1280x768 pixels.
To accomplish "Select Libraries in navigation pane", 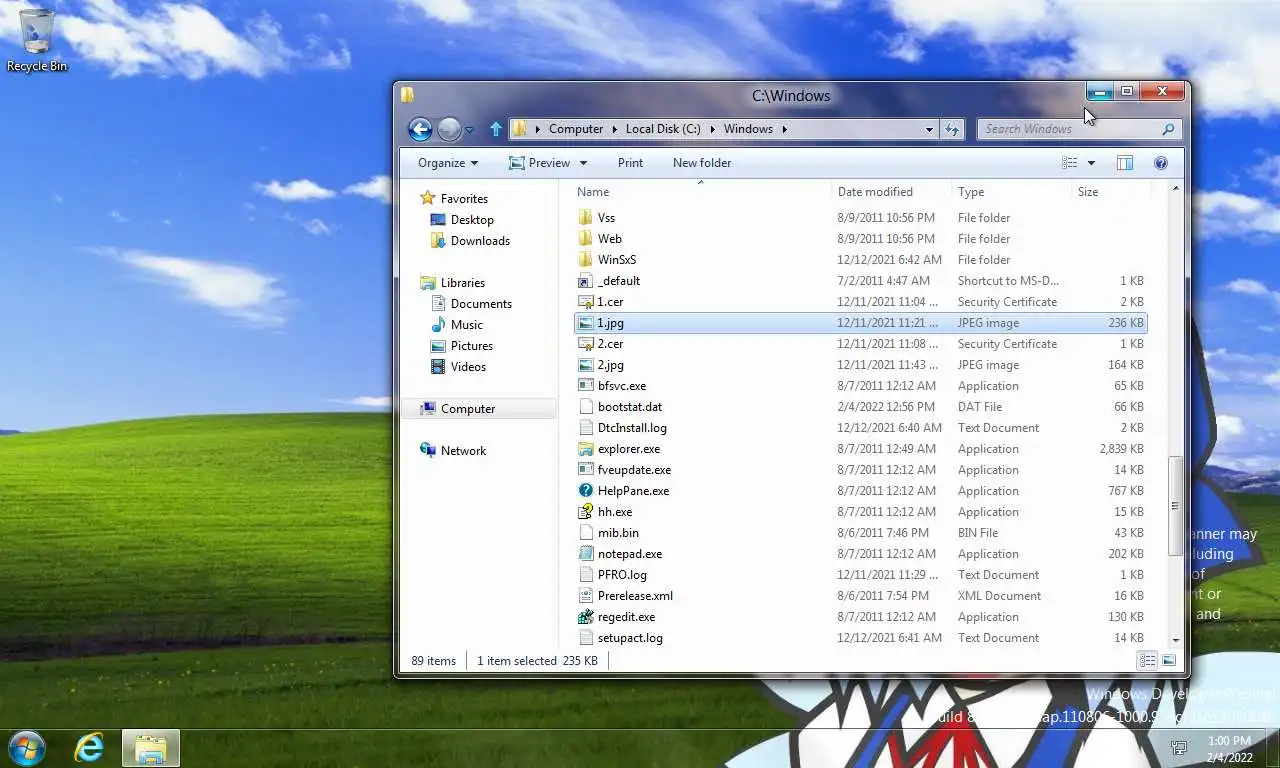I will point(462,283).
